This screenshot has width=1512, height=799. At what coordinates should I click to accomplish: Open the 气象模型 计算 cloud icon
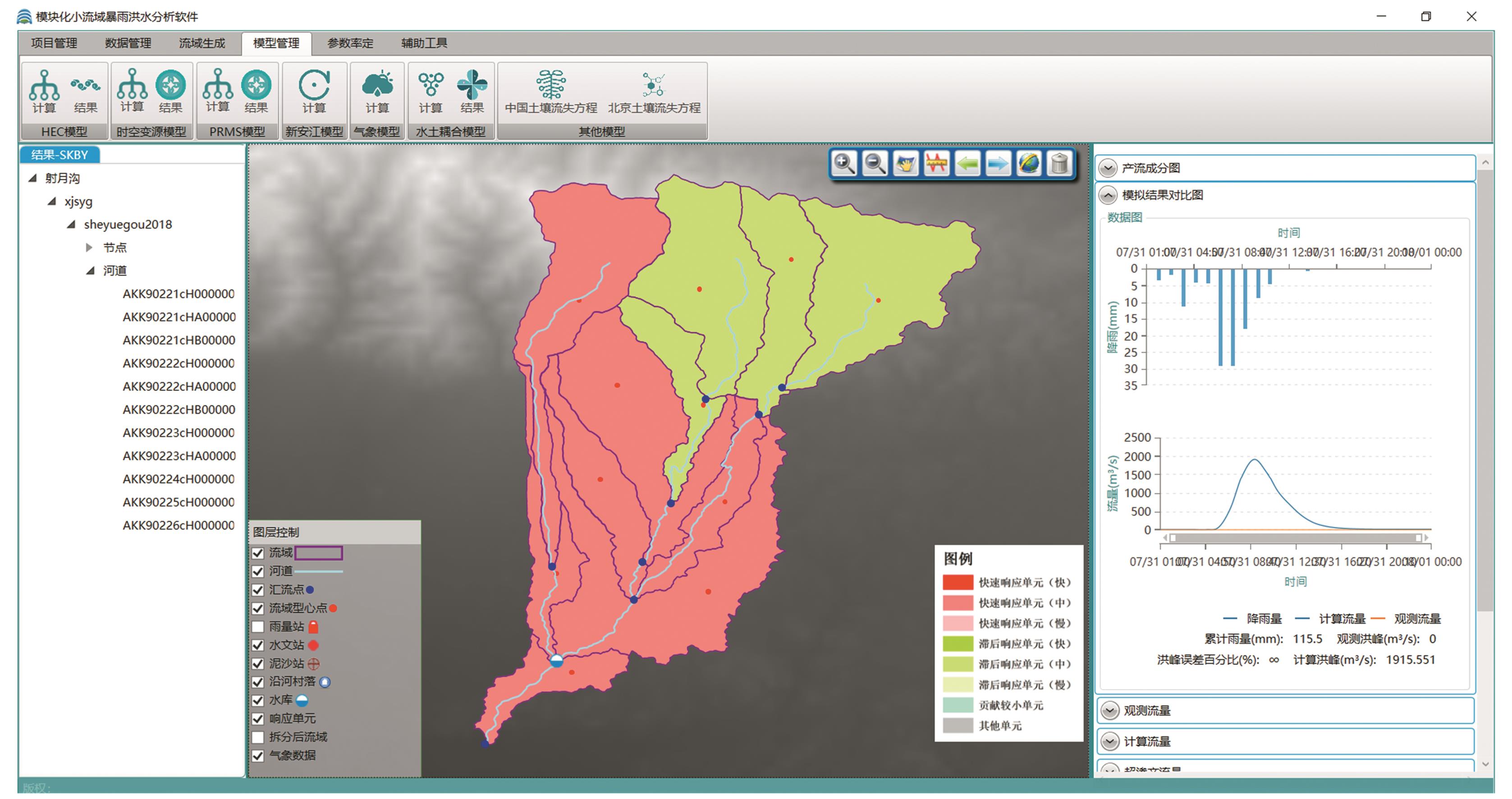tap(377, 91)
